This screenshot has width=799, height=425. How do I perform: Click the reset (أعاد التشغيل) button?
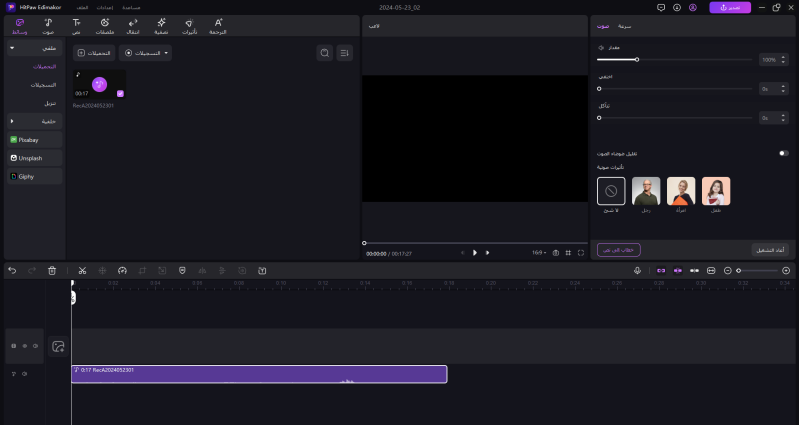tap(770, 250)
